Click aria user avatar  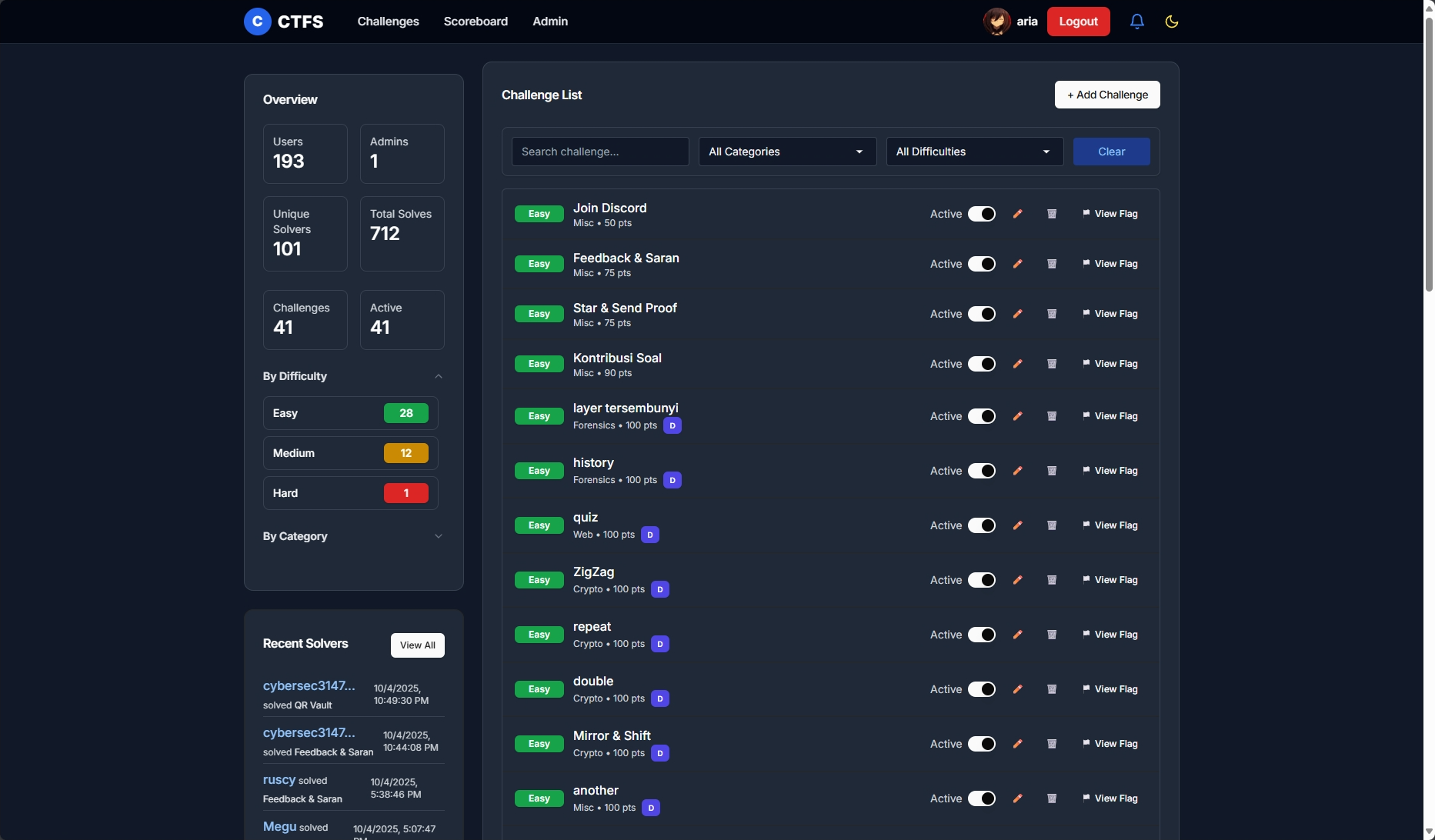pyautogui.click(x=997, y=22)
